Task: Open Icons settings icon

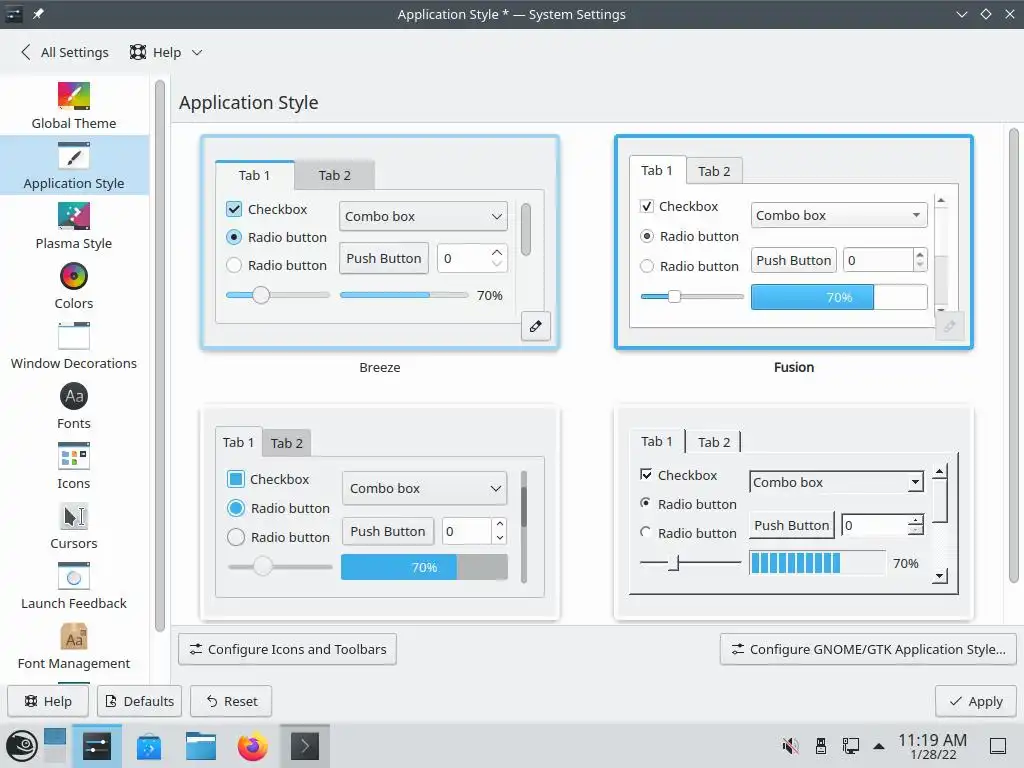Action: pos(74,456)
